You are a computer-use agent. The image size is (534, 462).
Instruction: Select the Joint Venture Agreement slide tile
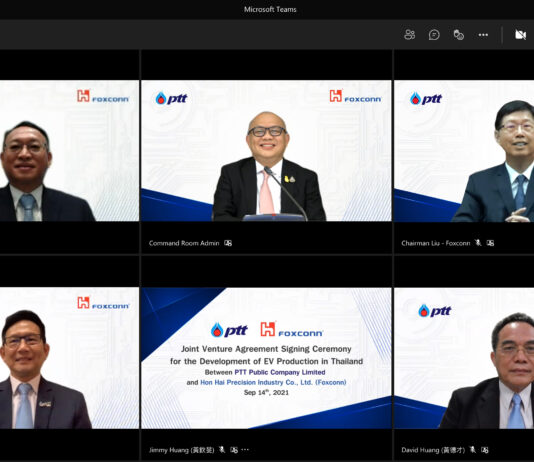(x=266, y=358)
